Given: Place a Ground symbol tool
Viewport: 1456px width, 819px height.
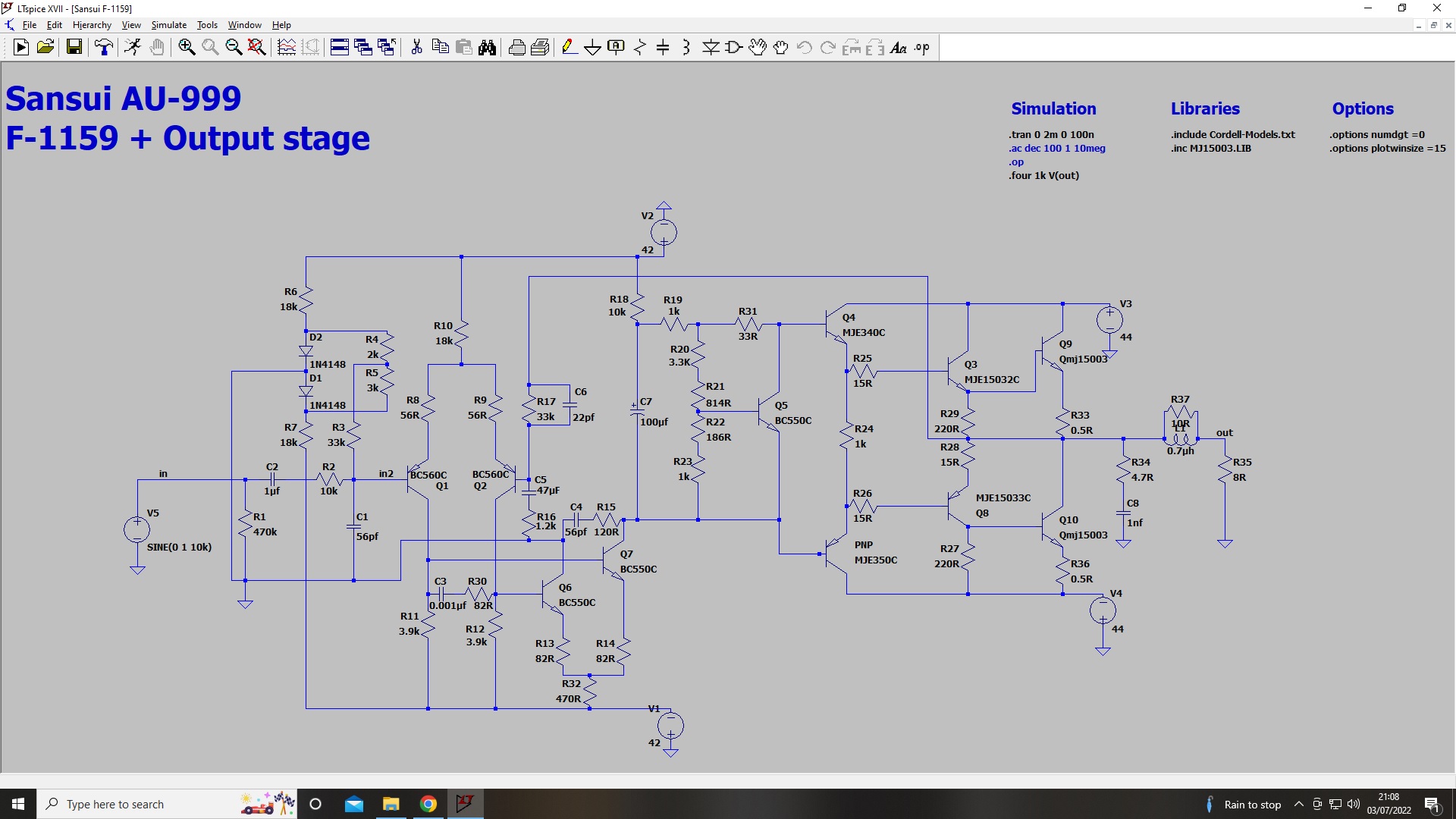Looking at the screenshot, I should point(593,48).
